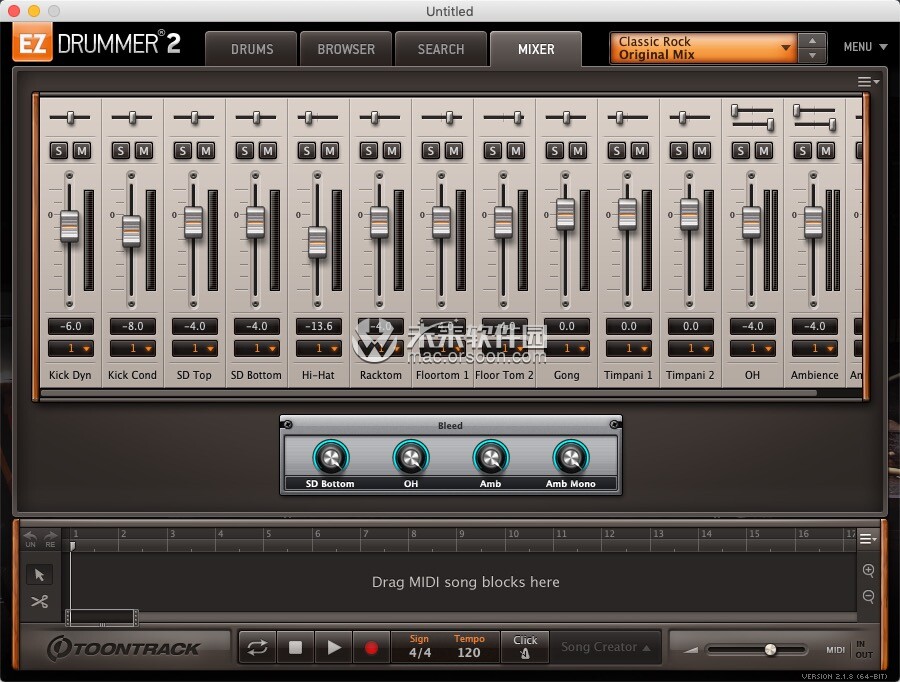The image size is (900, 682).
Task: Switch to the BROWSER tab
Action: click(x=346, y=49)
